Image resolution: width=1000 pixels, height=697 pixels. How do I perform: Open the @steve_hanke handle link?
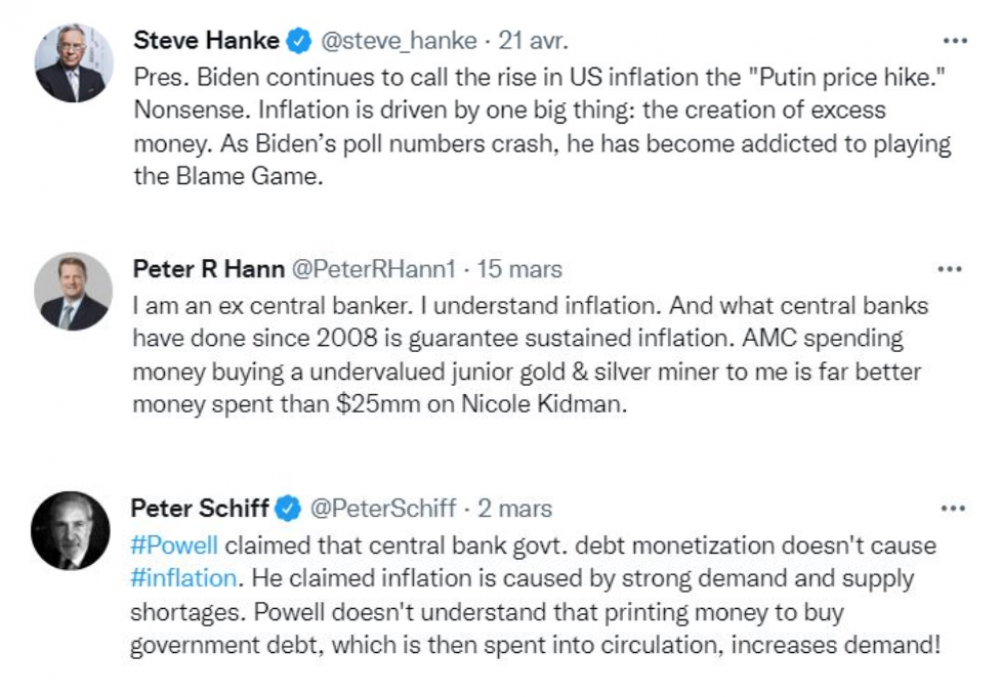[396, 41]
